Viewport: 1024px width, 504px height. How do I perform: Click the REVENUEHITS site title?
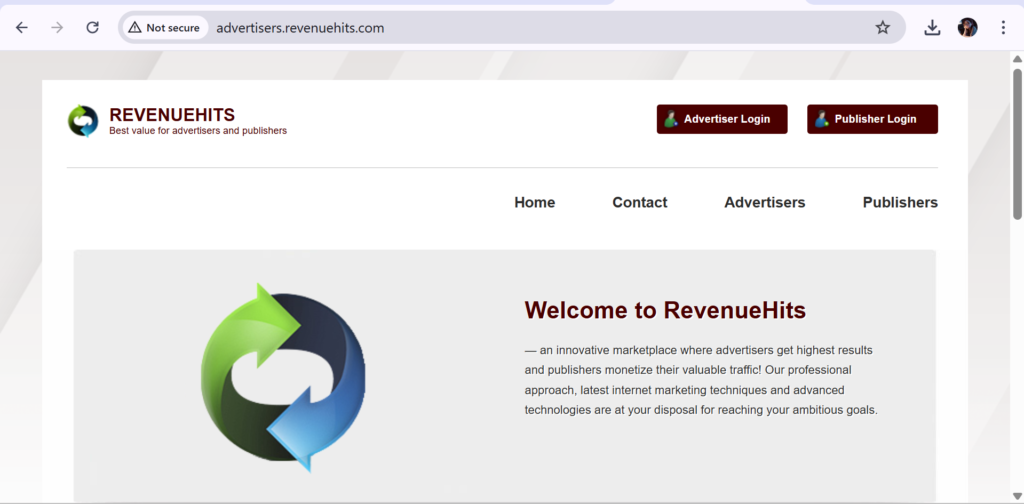(172, 115)
